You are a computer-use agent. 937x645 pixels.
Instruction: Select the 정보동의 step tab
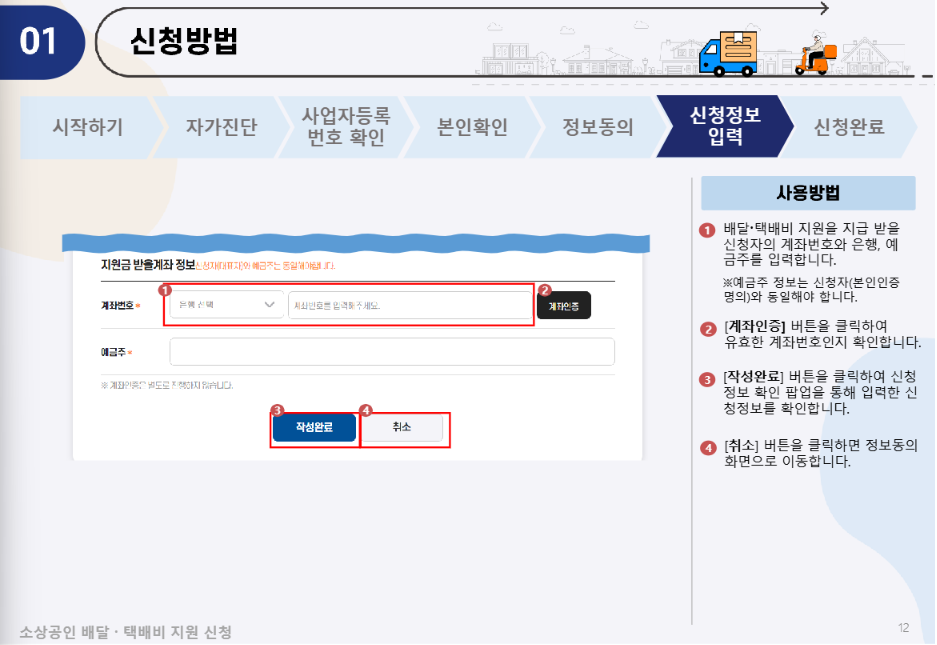598,127
